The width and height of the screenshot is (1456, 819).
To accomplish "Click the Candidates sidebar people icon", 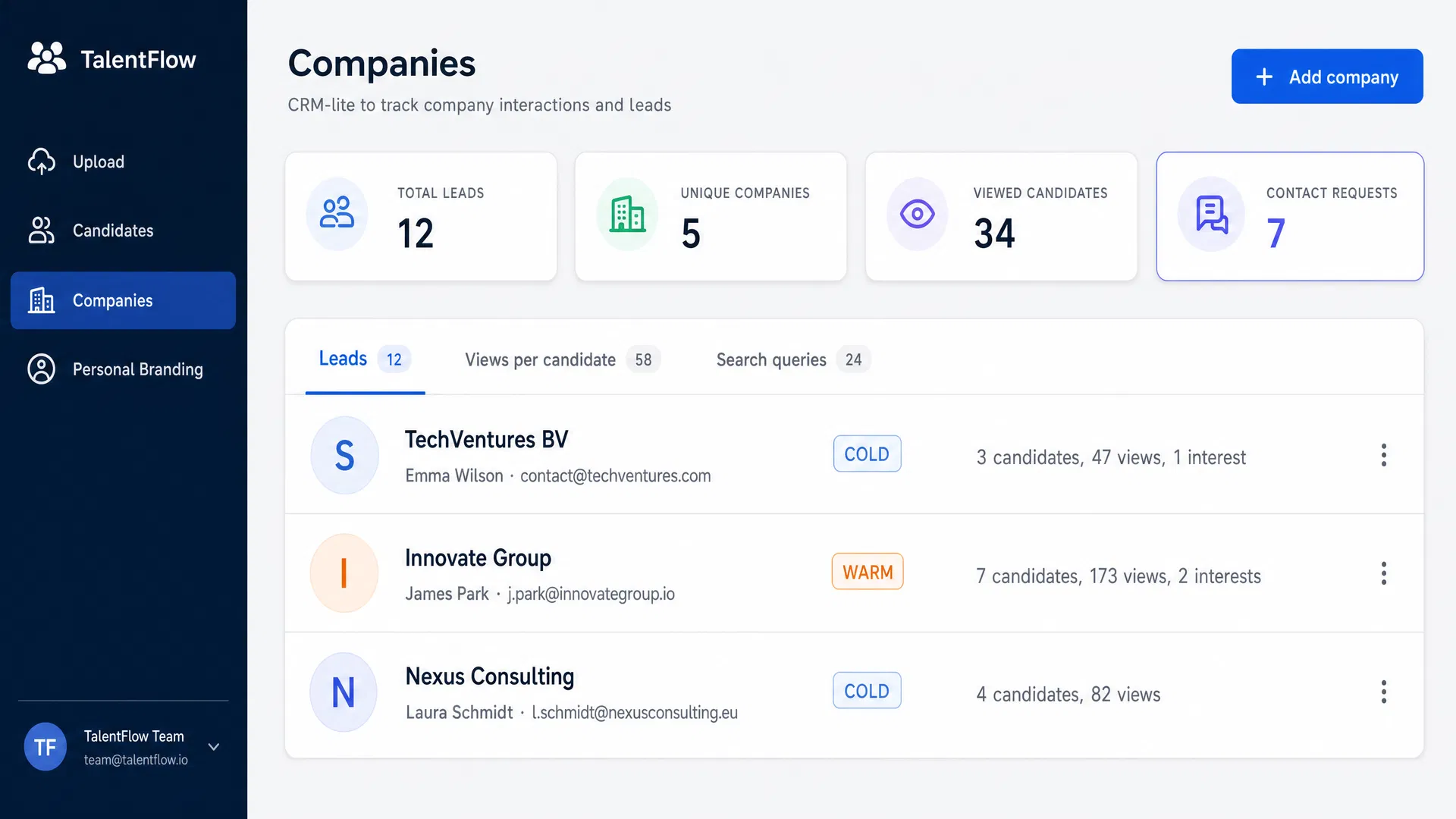I will [x=42, y=231].
